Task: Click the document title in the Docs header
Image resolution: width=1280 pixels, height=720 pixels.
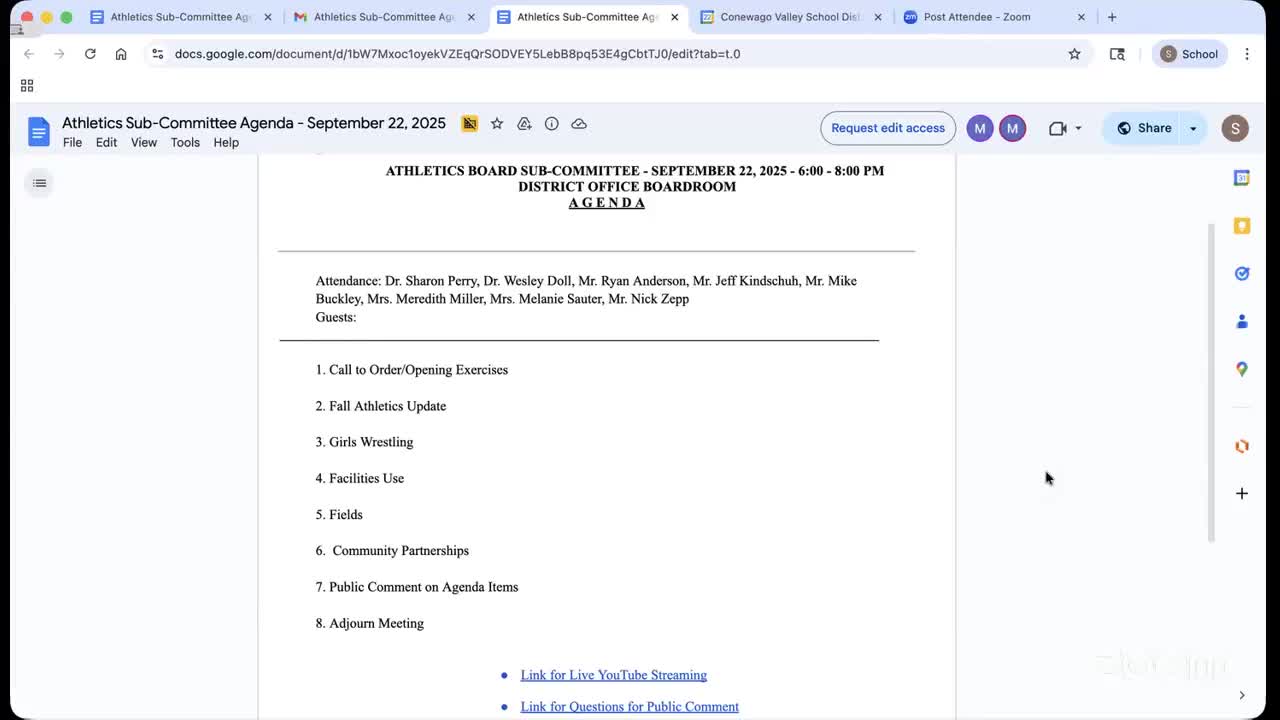Action: 254,123
